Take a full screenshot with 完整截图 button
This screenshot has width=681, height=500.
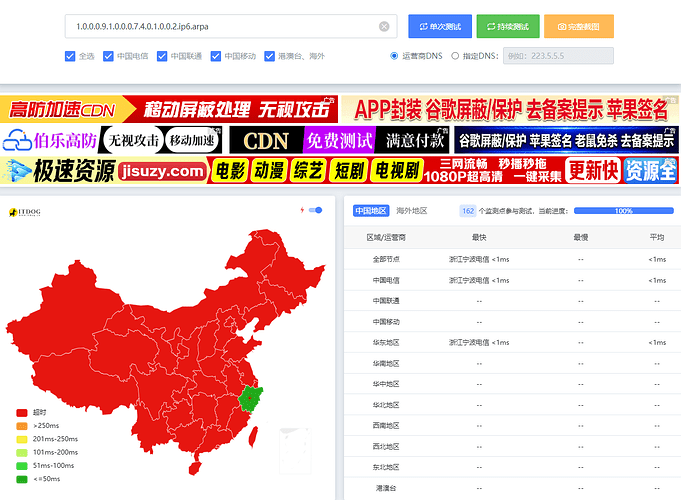tap(579, 26)
